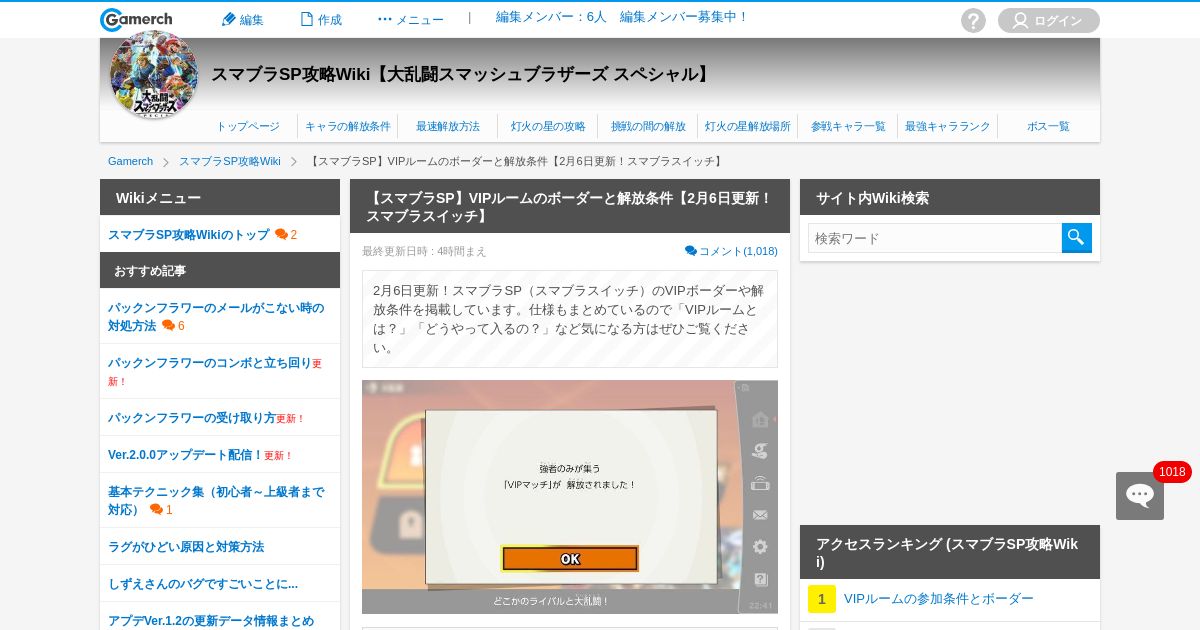This screenshot has height=630, width=1200.
Task: Click the 編集メンバー募集中 link
Action: pyautogui.click(x=684, y=17)
